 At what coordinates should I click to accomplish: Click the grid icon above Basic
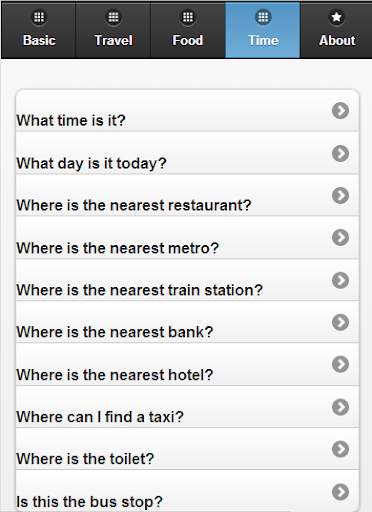click(x=39, y=17)
